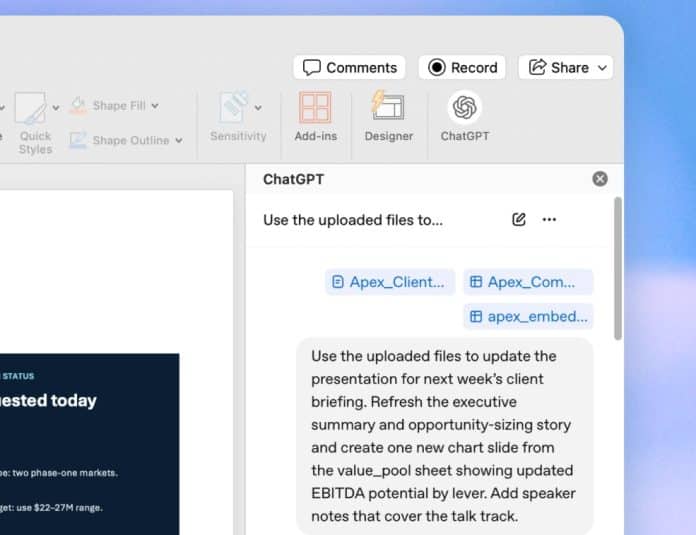Open the chat more options ellipsis

pyautogui.click(x=549, y=219)
